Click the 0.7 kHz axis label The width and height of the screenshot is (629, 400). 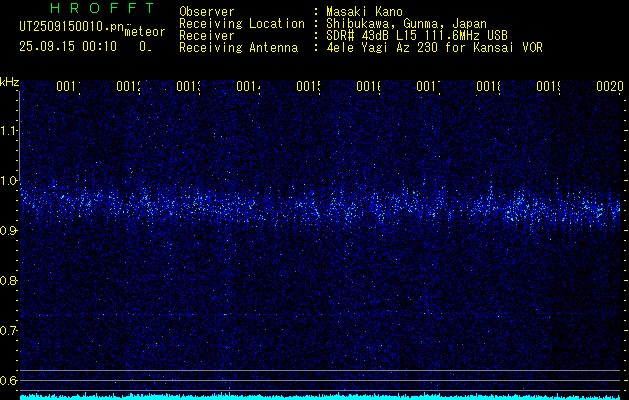(9, 331)
